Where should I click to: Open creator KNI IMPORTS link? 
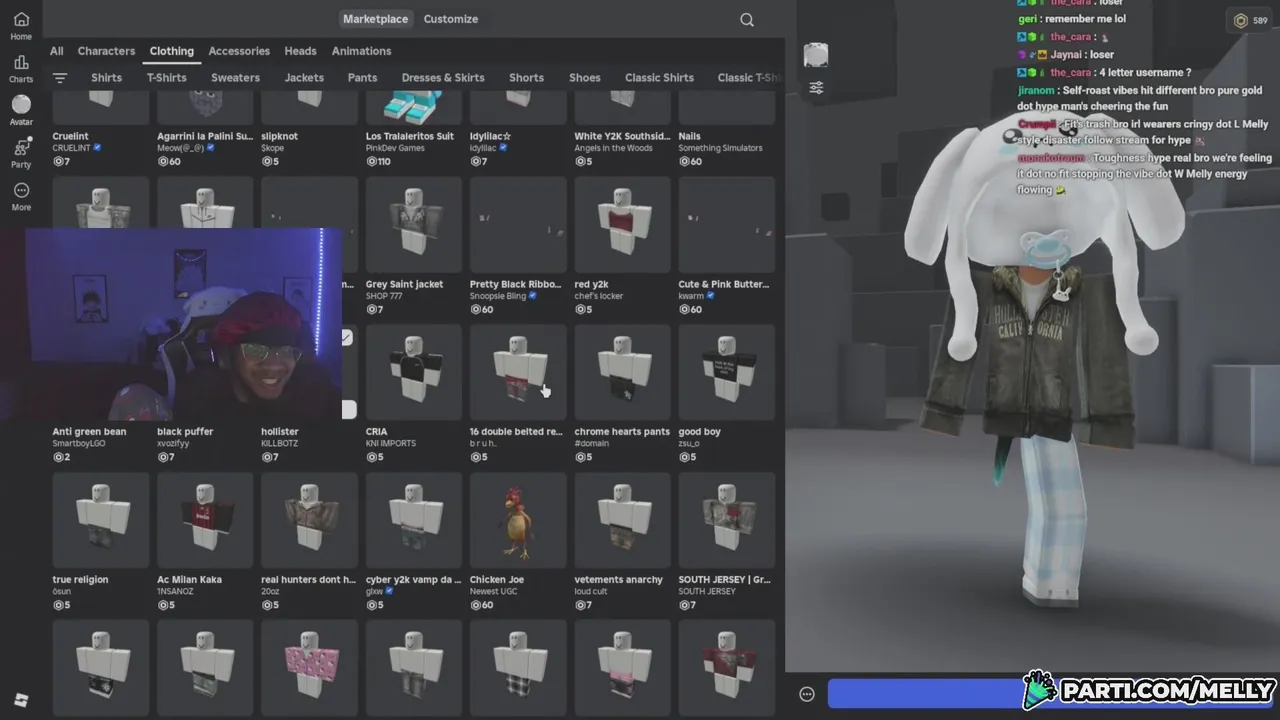click(391, 443)
